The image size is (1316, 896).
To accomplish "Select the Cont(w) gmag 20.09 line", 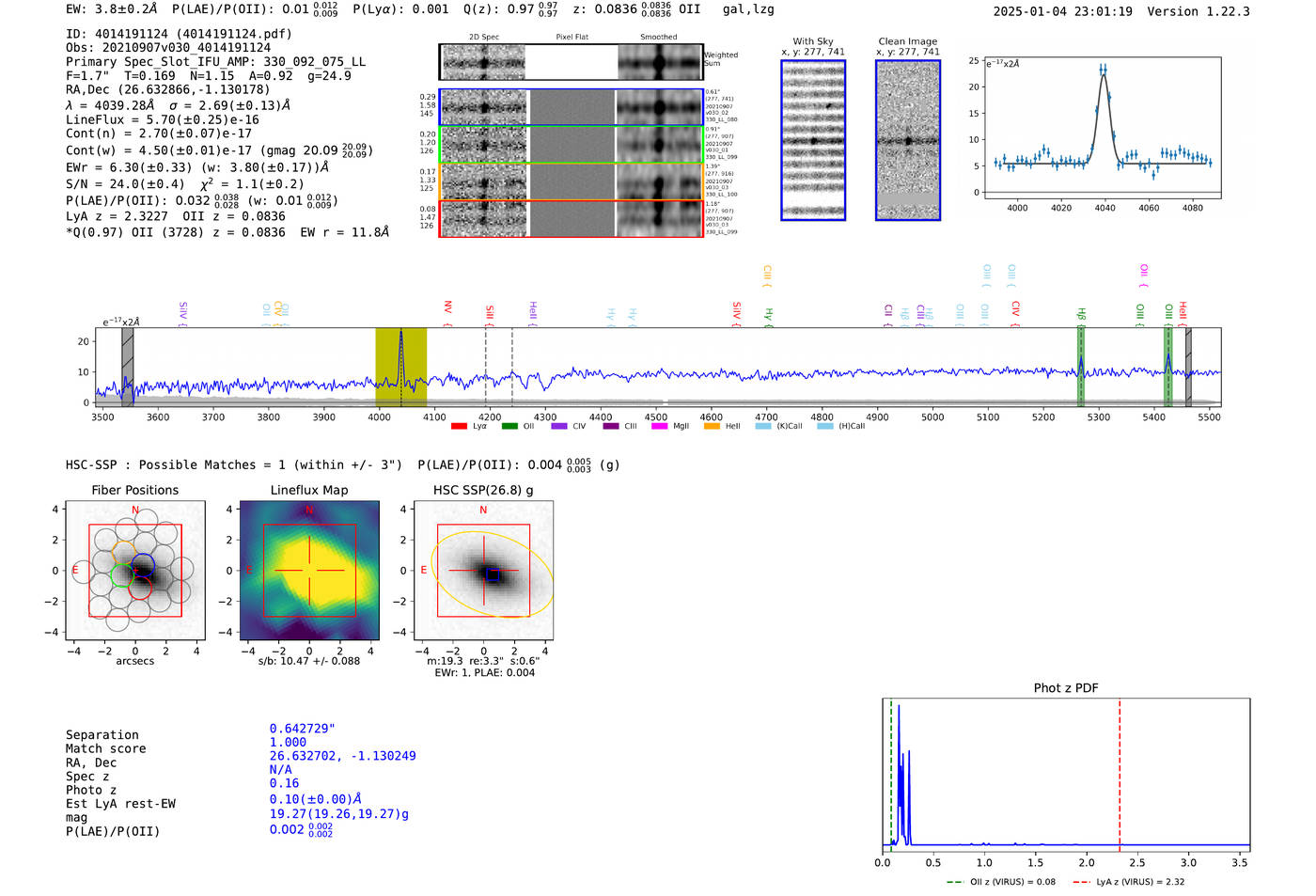I will 219,150.
